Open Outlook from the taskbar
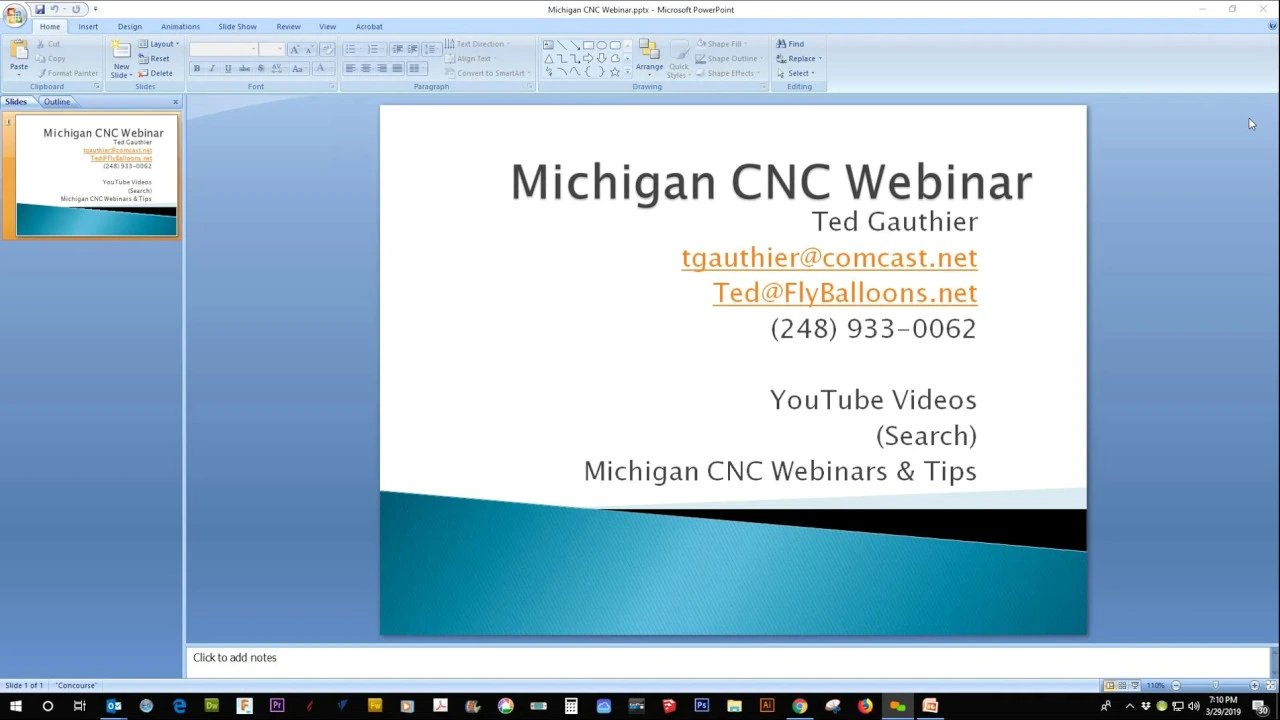 (x=114, y=706)
